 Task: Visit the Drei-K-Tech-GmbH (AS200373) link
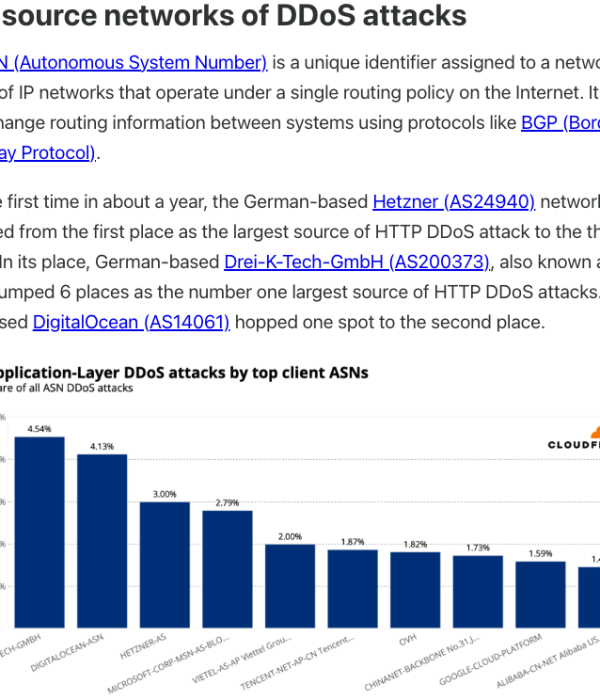[356, 262]
